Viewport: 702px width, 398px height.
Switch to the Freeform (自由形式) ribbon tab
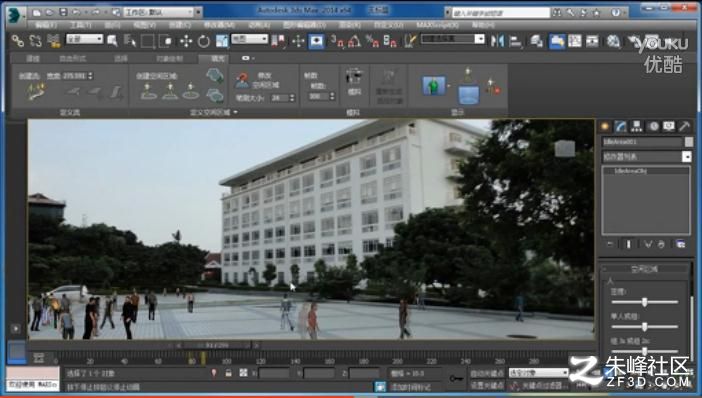pyautogui.click(x=72, y=59)
